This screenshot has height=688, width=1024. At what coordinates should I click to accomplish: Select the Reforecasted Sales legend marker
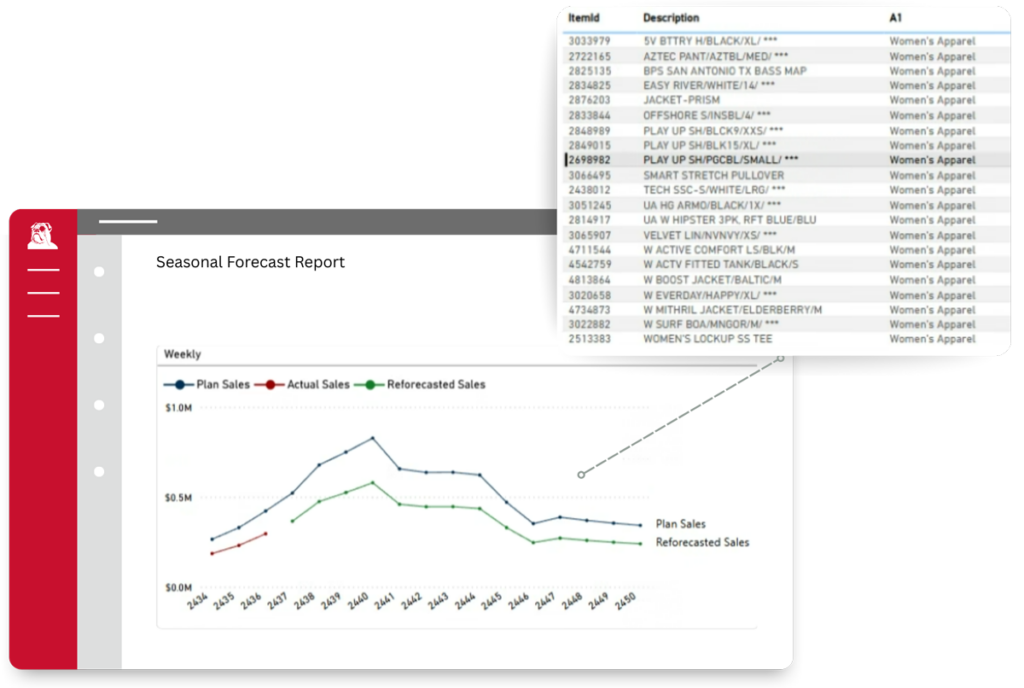370,384
